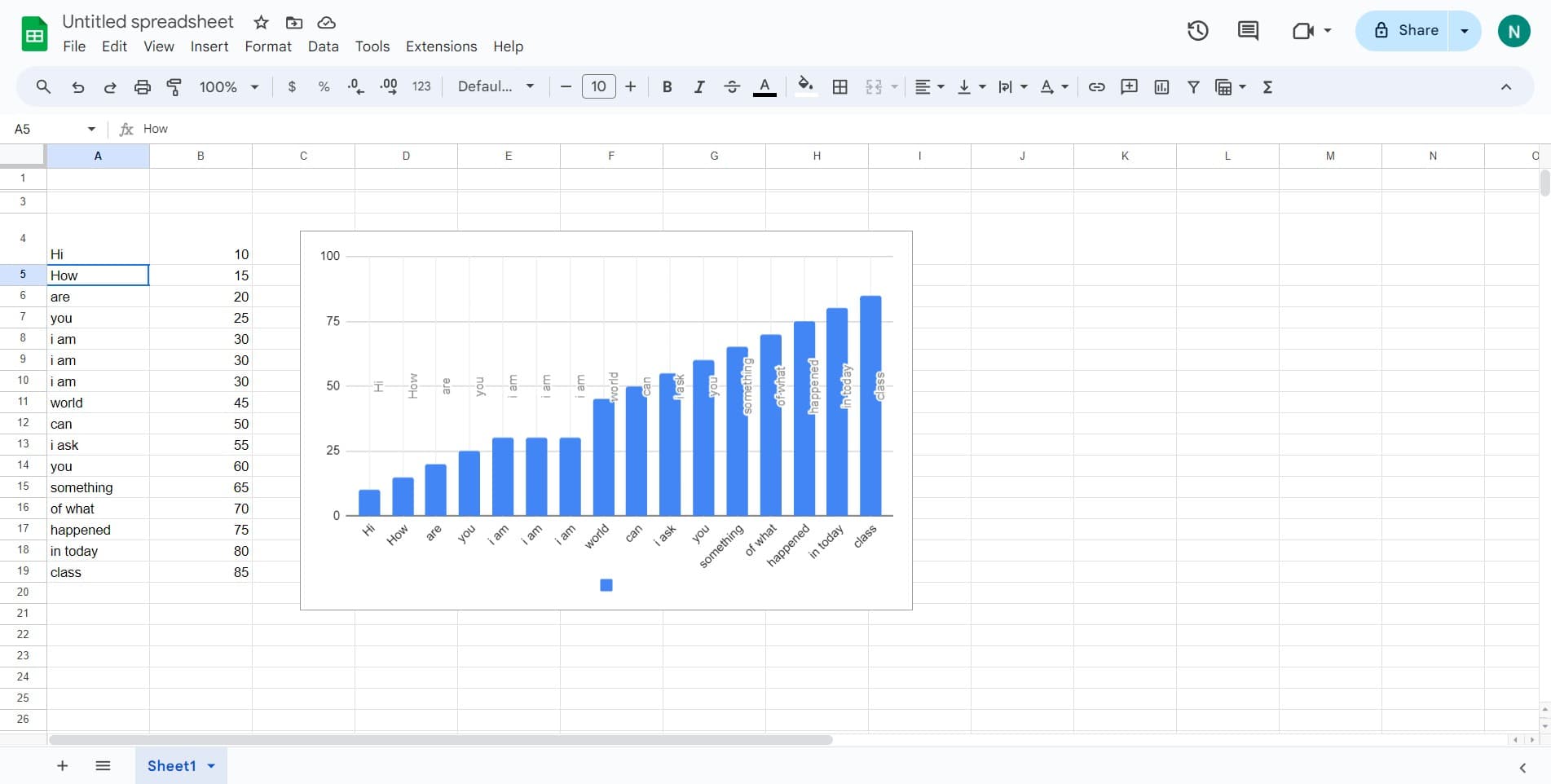Open the zoom 100% dropdown

(229, 86)
